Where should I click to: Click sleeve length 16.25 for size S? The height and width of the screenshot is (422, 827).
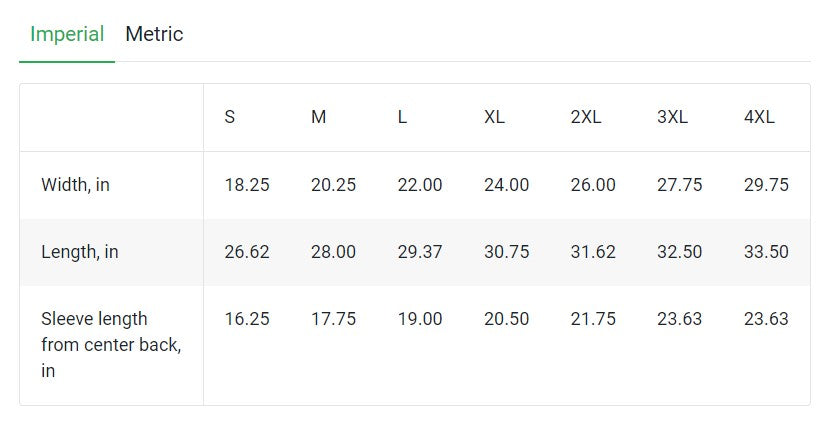[x=247, y=319]
